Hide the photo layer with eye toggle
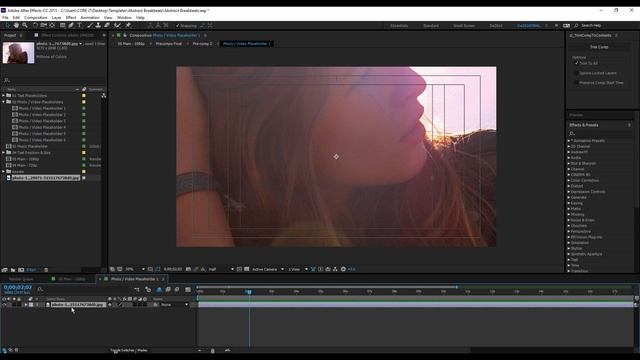The width and height of the screenshot is (640, 360). [x=4, y=304]
